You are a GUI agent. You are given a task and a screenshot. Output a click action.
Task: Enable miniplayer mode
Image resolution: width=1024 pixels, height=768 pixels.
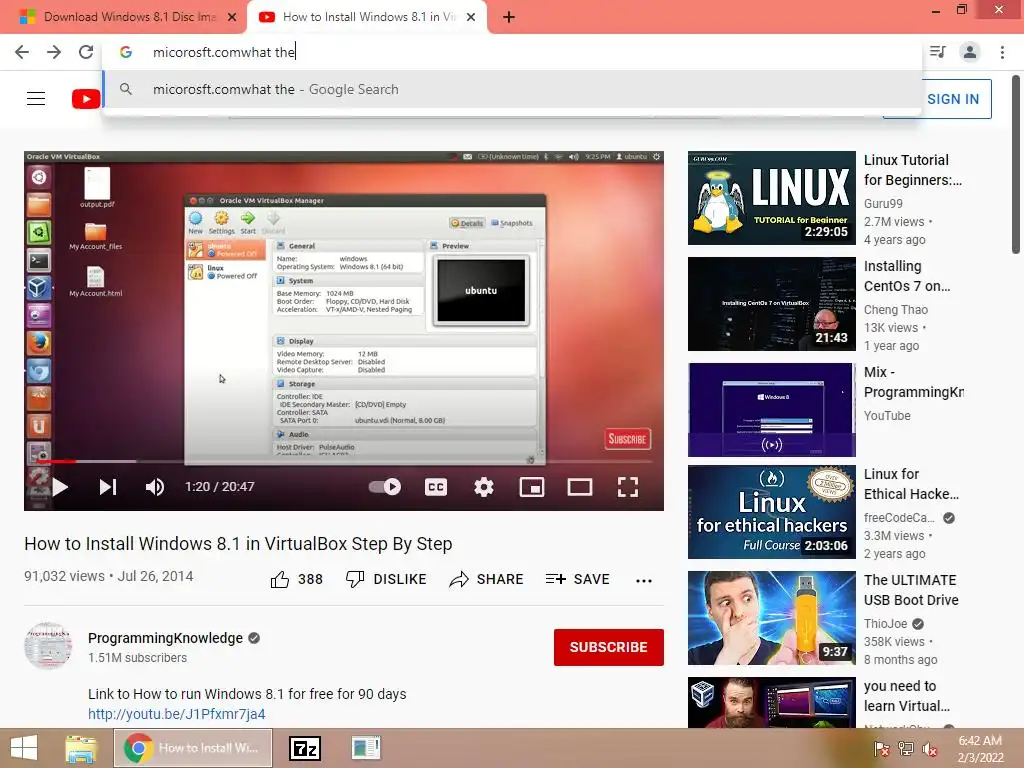click(532, 487)
